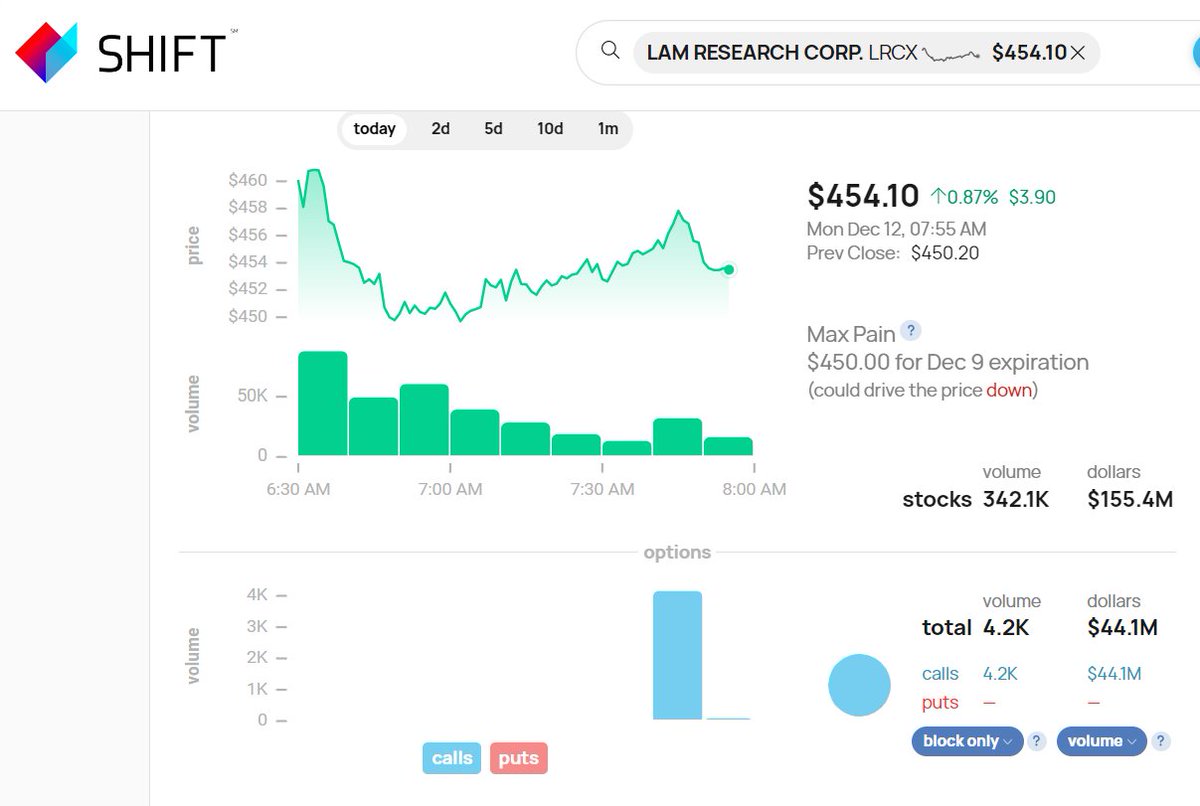1200x806 pixels.
Task: Select the 2d time range
Action: point(440,128)
